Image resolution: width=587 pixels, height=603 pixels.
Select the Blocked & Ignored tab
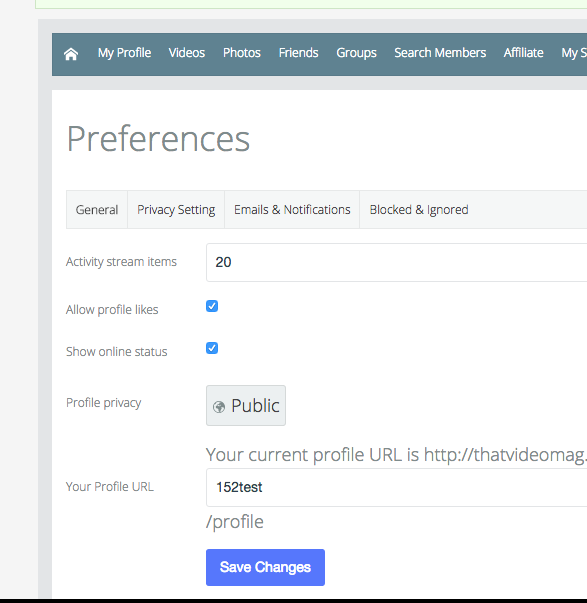pyautogui.click(x=419, y=210)
